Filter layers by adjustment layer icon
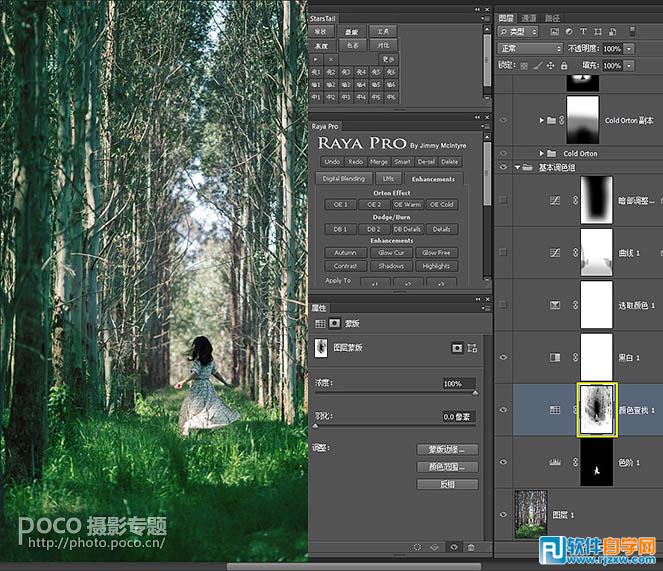Screen dimensions: 663x571 coord(569,32)
